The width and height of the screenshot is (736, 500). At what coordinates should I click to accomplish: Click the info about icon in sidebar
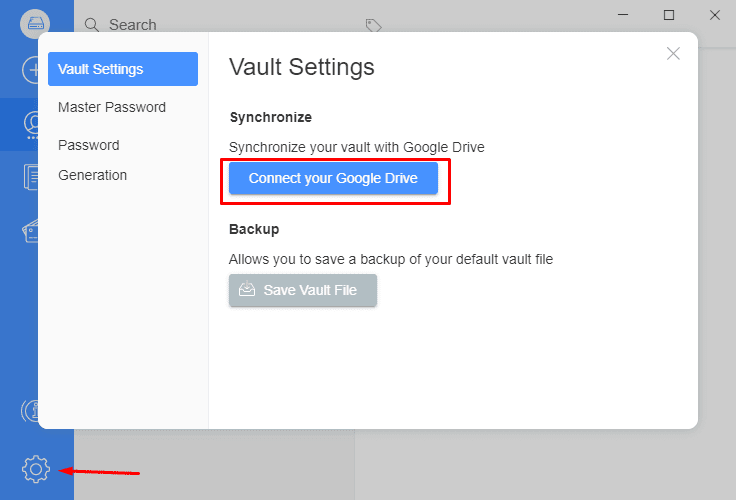30,411
